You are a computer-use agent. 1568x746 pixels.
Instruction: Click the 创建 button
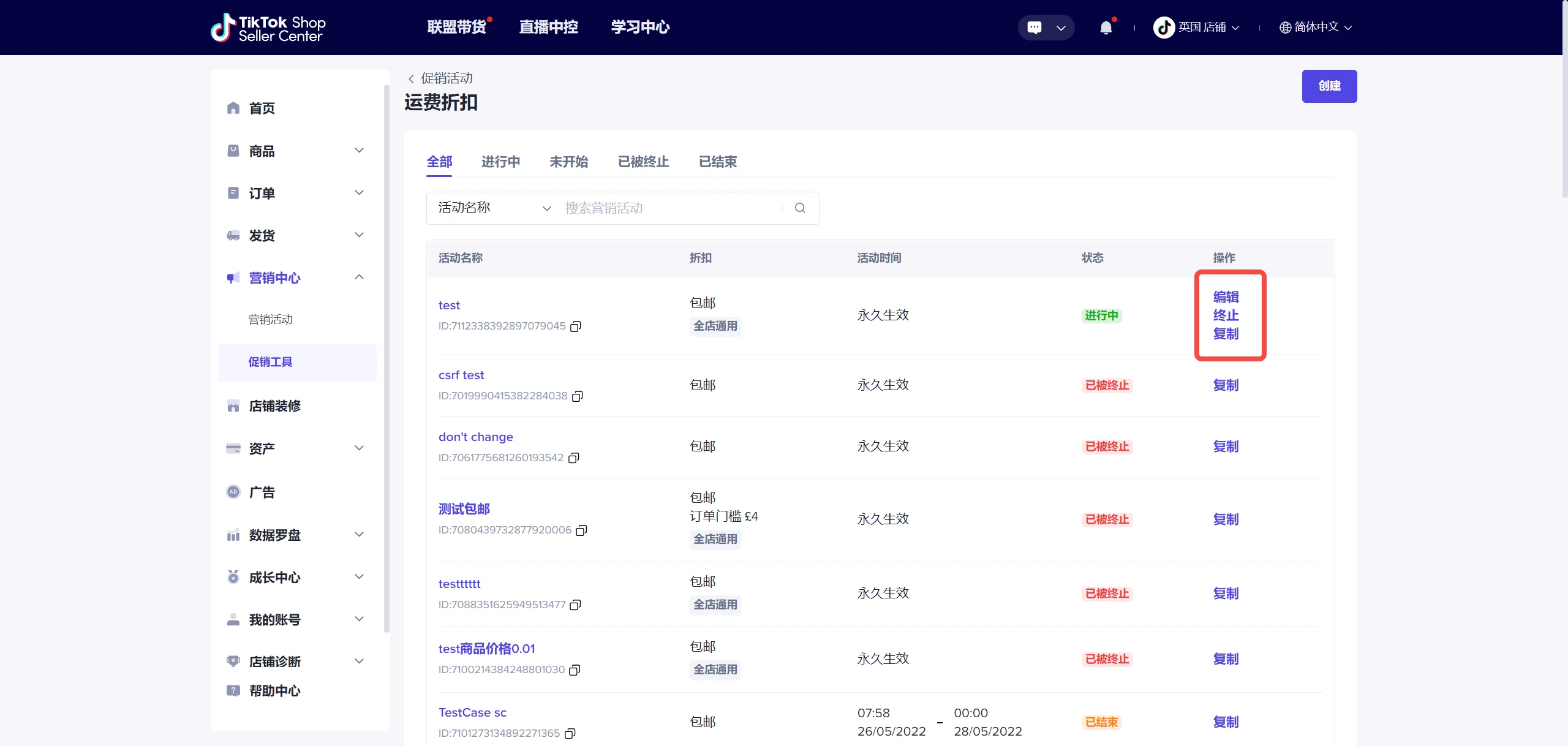coord(1329,86)
